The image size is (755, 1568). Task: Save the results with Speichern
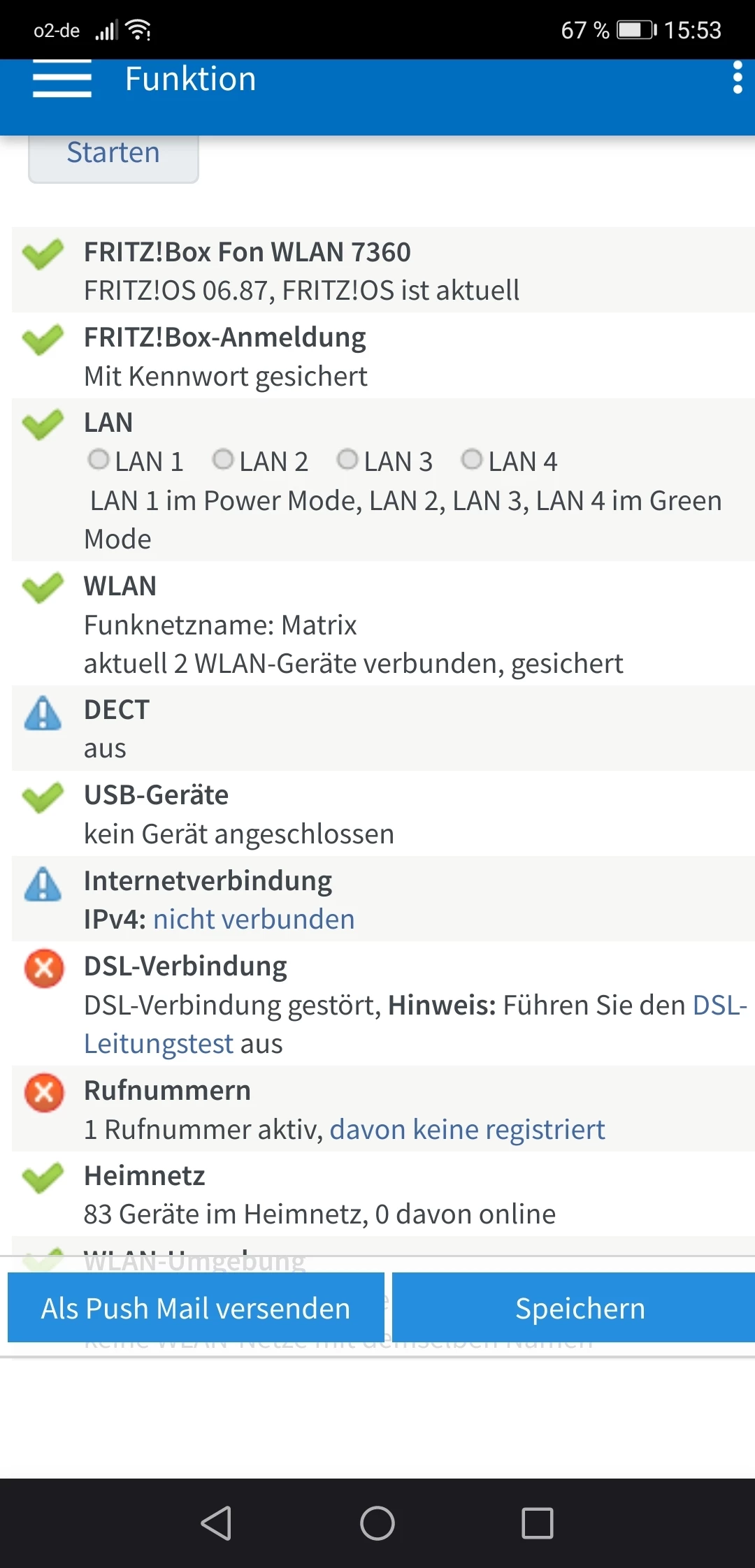(x=580, y=1308)
